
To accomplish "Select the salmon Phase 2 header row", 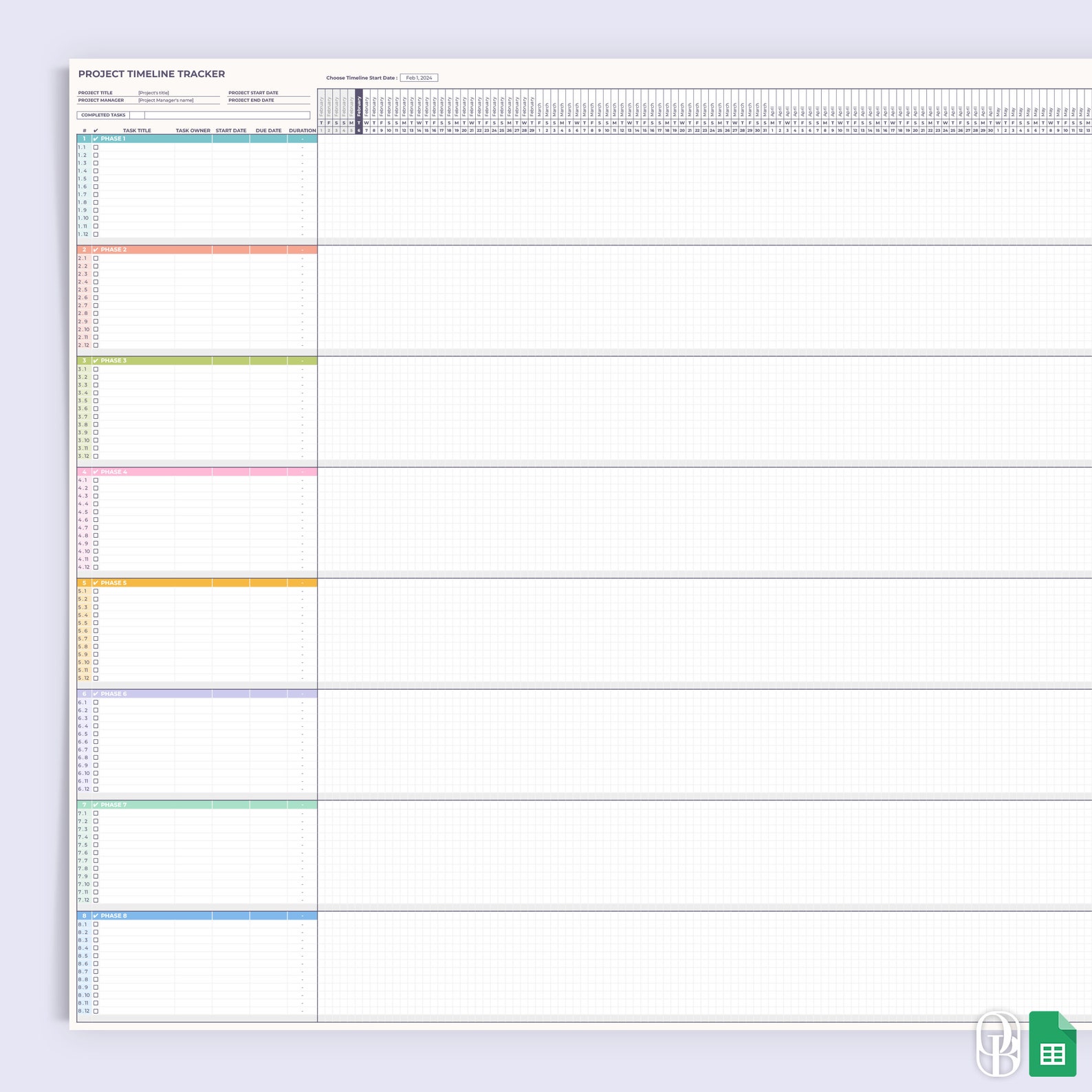I will (x=197, y=250).
